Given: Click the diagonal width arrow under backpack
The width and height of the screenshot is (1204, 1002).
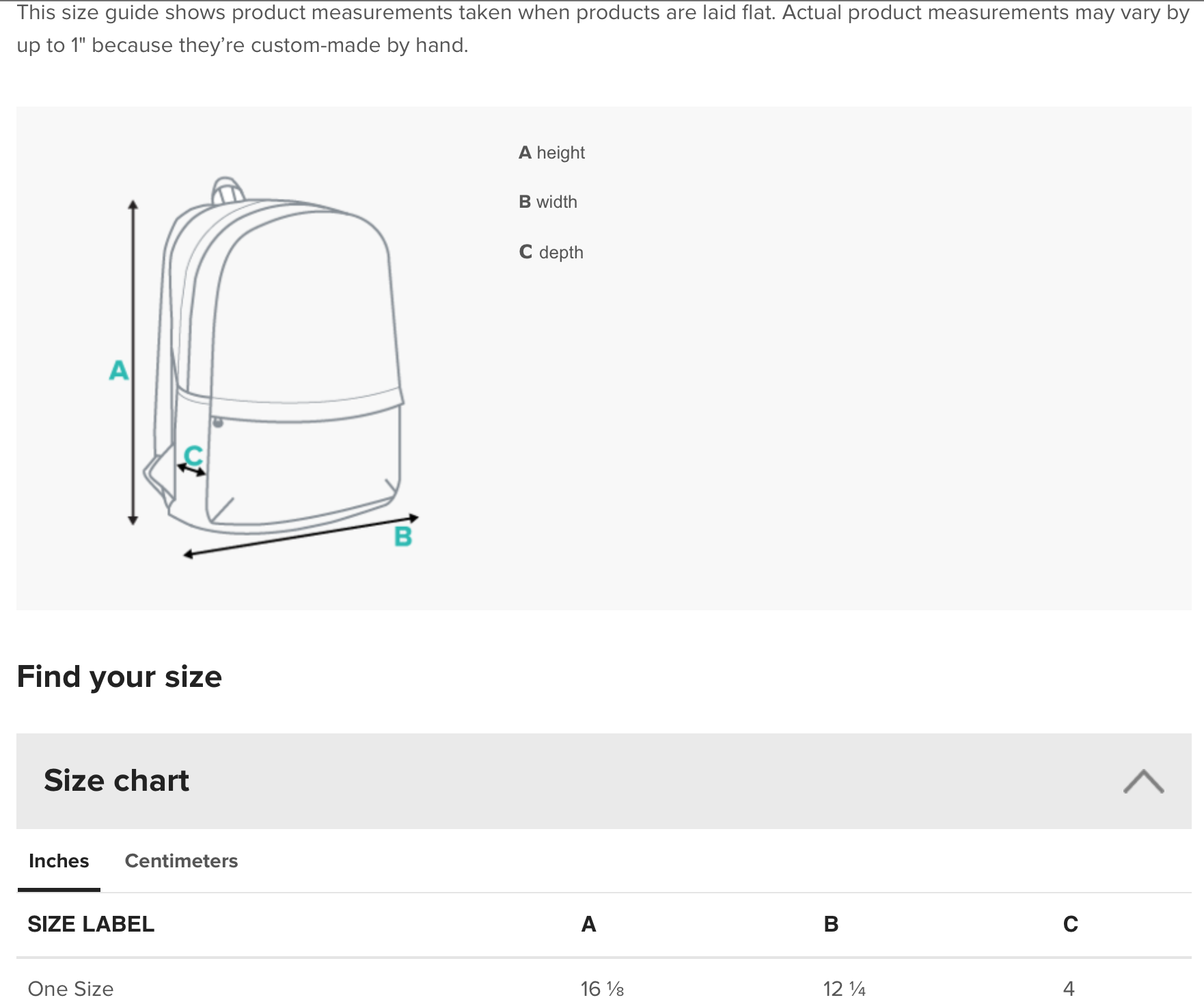Looking at the screenshot, I should click(x=301, y=536).
